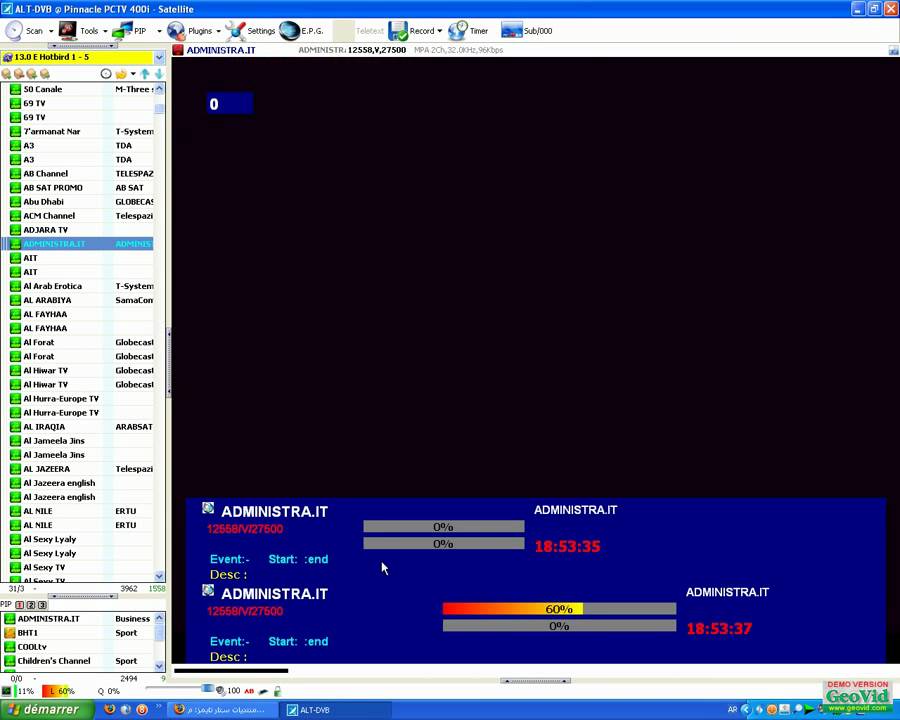This screenshot has width=900, height=720.
Task: Expand the PIP dropdown arrow
Action: tap(159, 31)
